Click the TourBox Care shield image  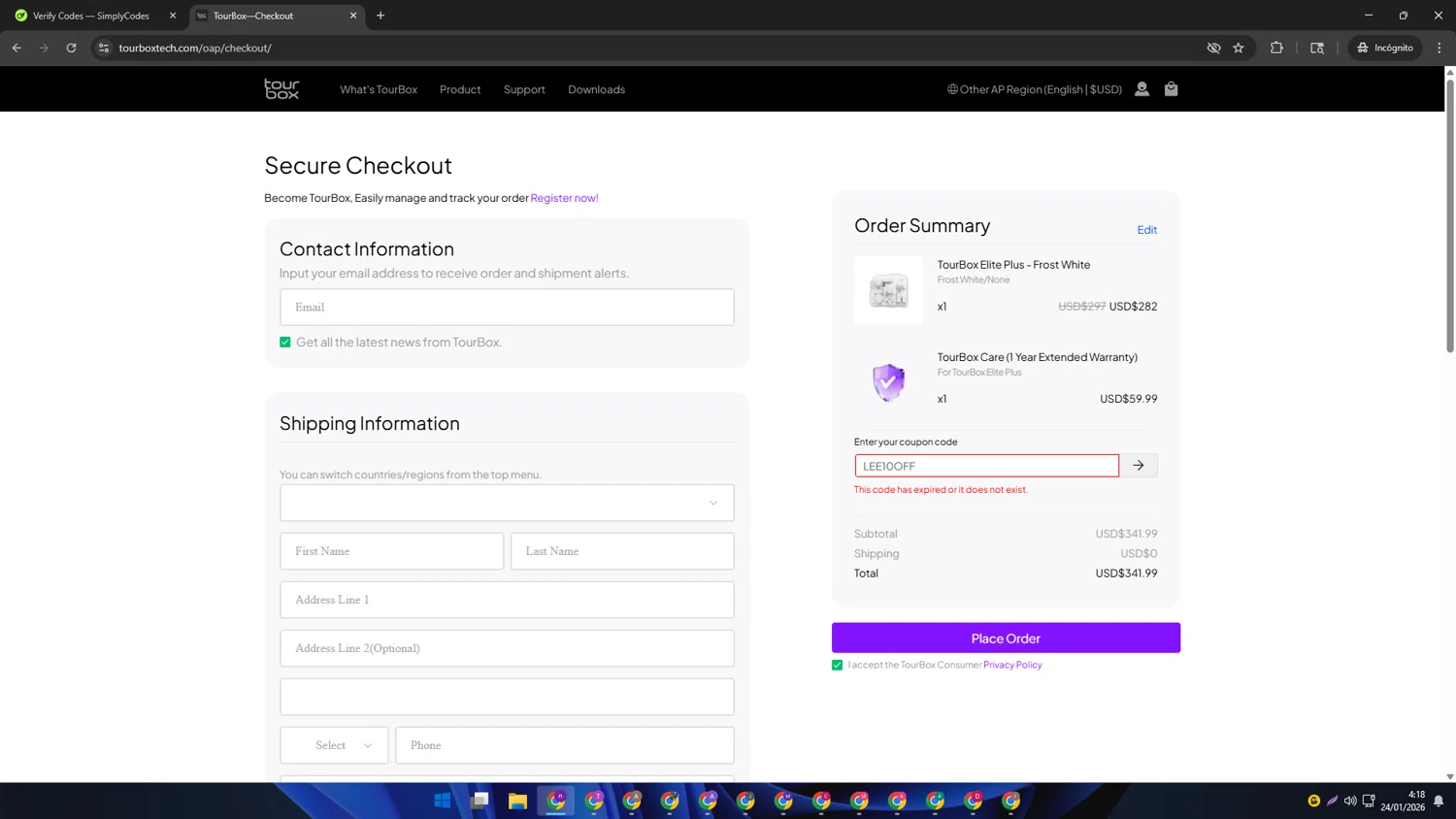click(888, 382)
